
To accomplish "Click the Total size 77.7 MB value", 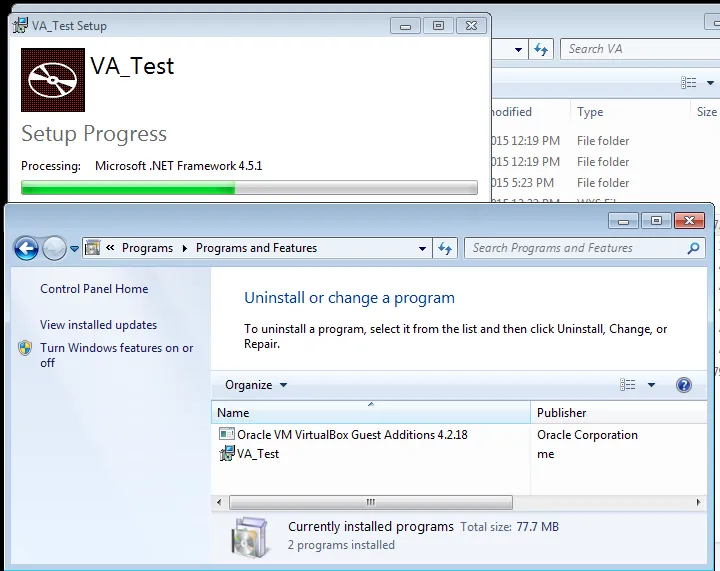I will [x=537, y=527].
